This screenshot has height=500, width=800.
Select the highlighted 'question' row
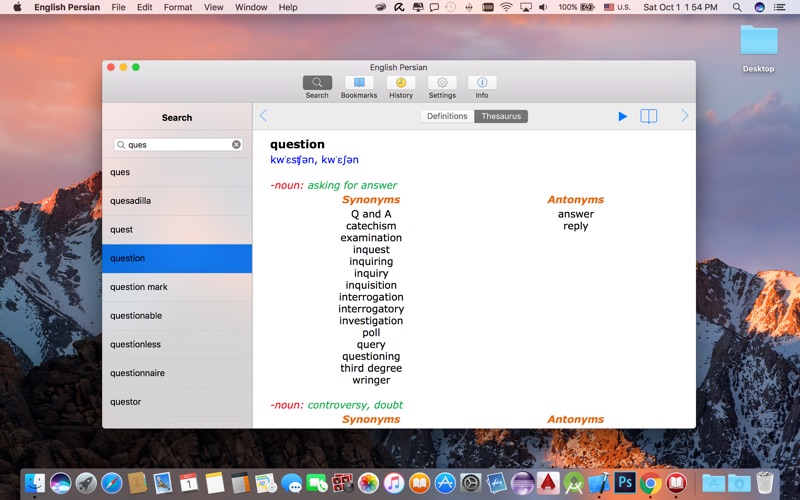point(177,258)
